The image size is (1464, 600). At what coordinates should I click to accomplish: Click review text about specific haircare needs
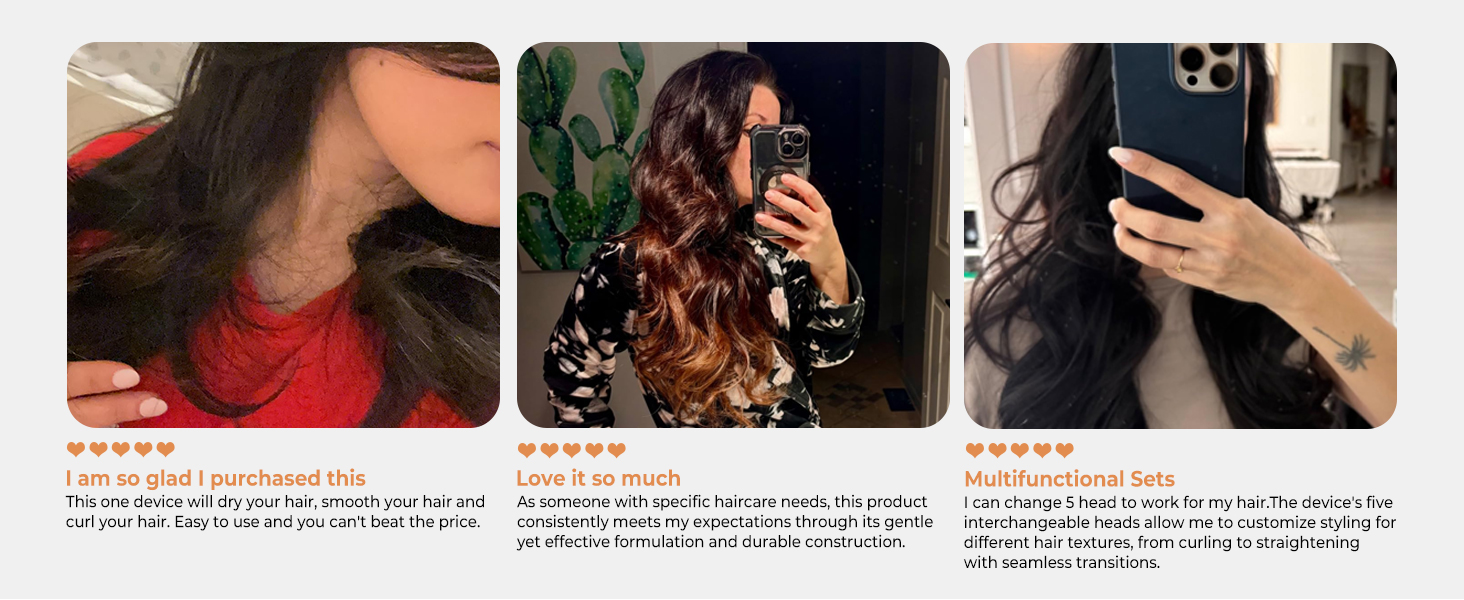point(725,522)
